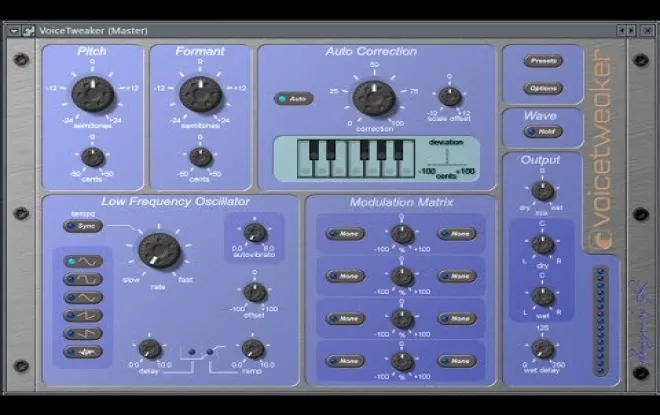660x415 pixels.
Task: Toggle the LED next to the ramp knob
Action: [210, 352]
